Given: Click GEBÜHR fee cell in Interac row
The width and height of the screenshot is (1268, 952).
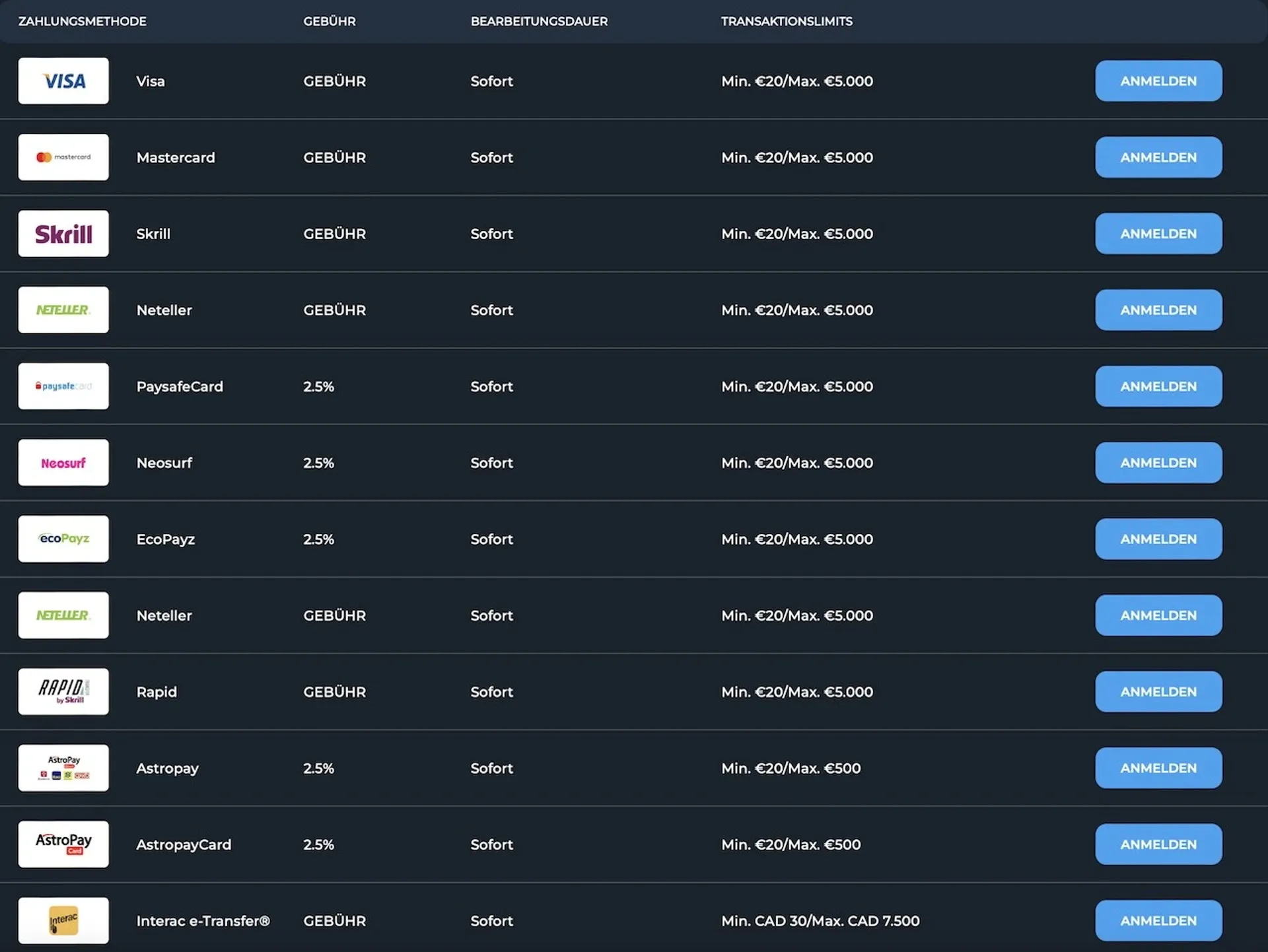Looking at the screenshot, I should pos(334,920).
